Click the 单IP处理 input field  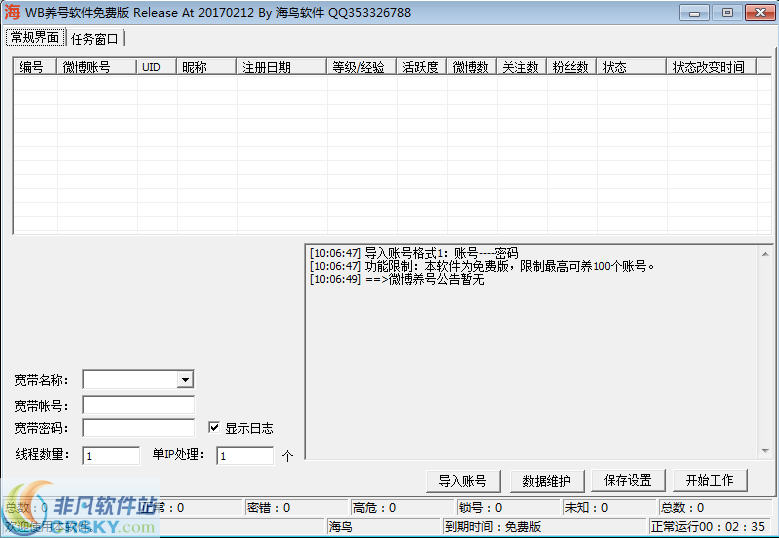pyautogui.click(x=245, y=456)
